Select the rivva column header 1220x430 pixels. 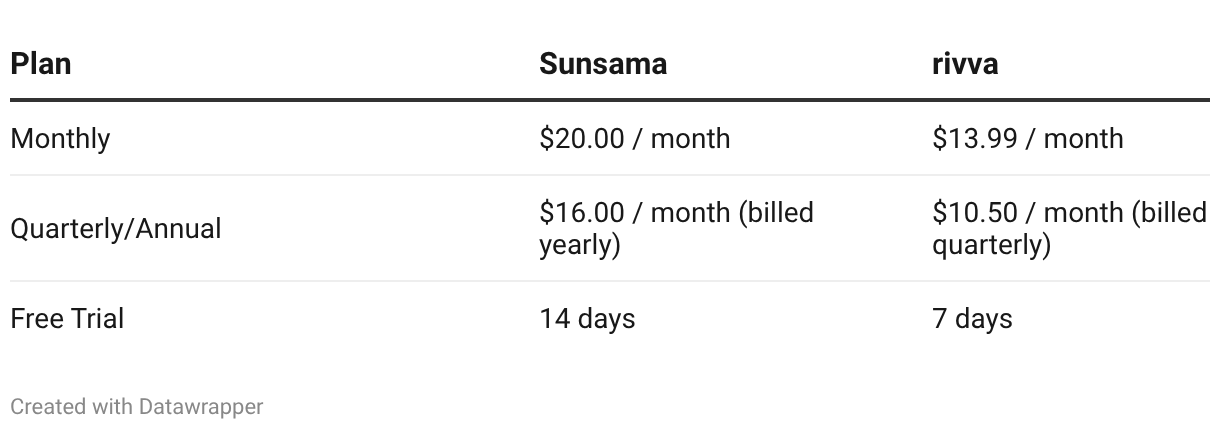[964, 64]
